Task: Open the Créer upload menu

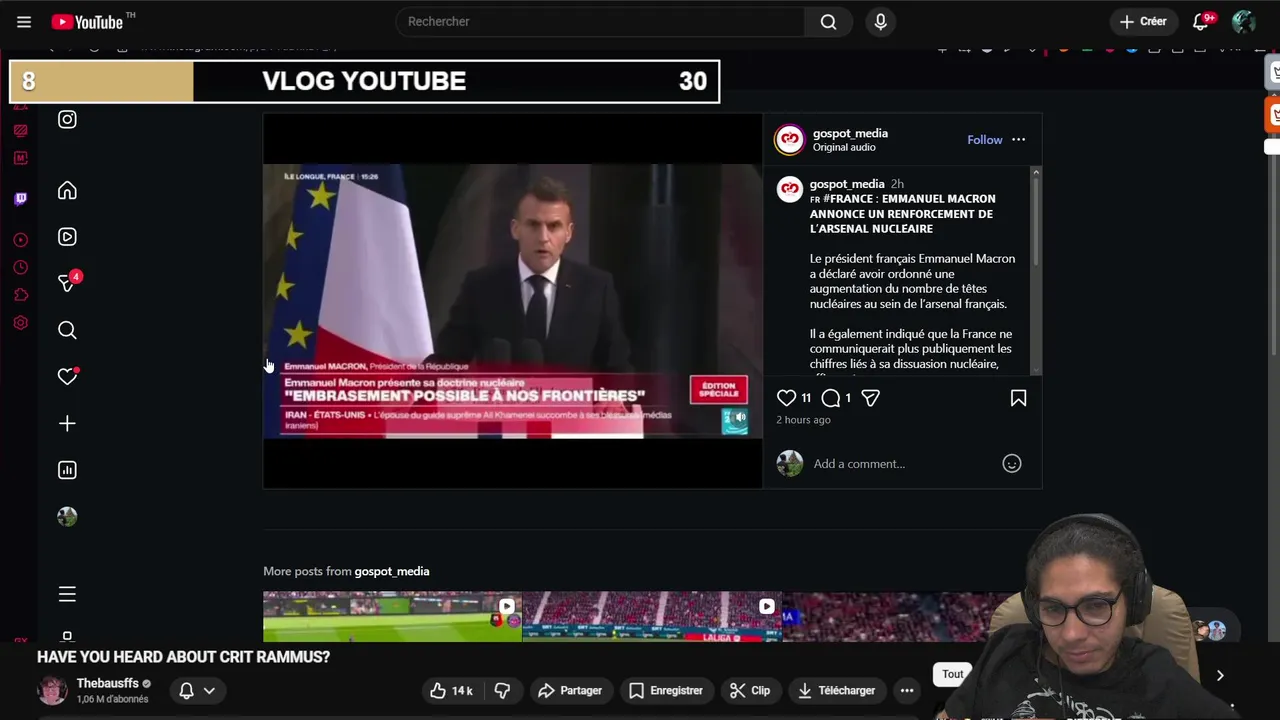Action: 1143,21
